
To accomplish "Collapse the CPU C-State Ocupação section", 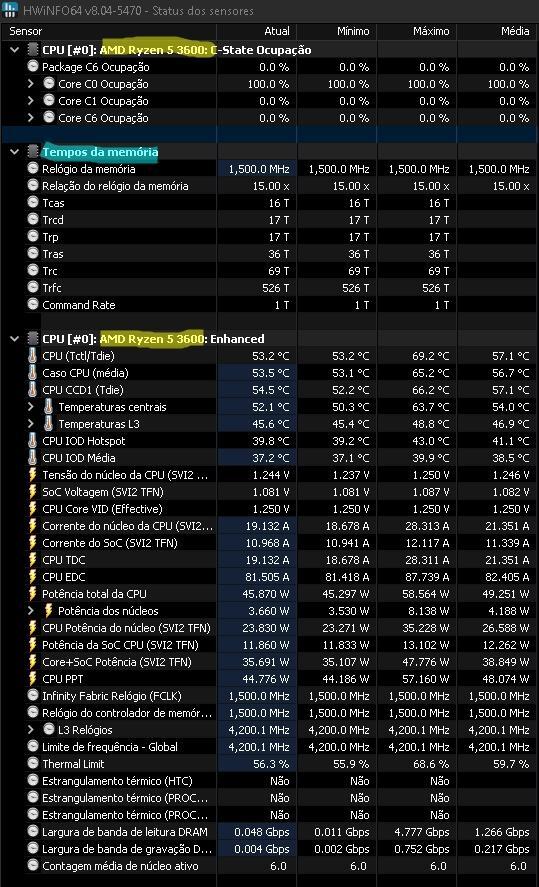I will (15, 50).
